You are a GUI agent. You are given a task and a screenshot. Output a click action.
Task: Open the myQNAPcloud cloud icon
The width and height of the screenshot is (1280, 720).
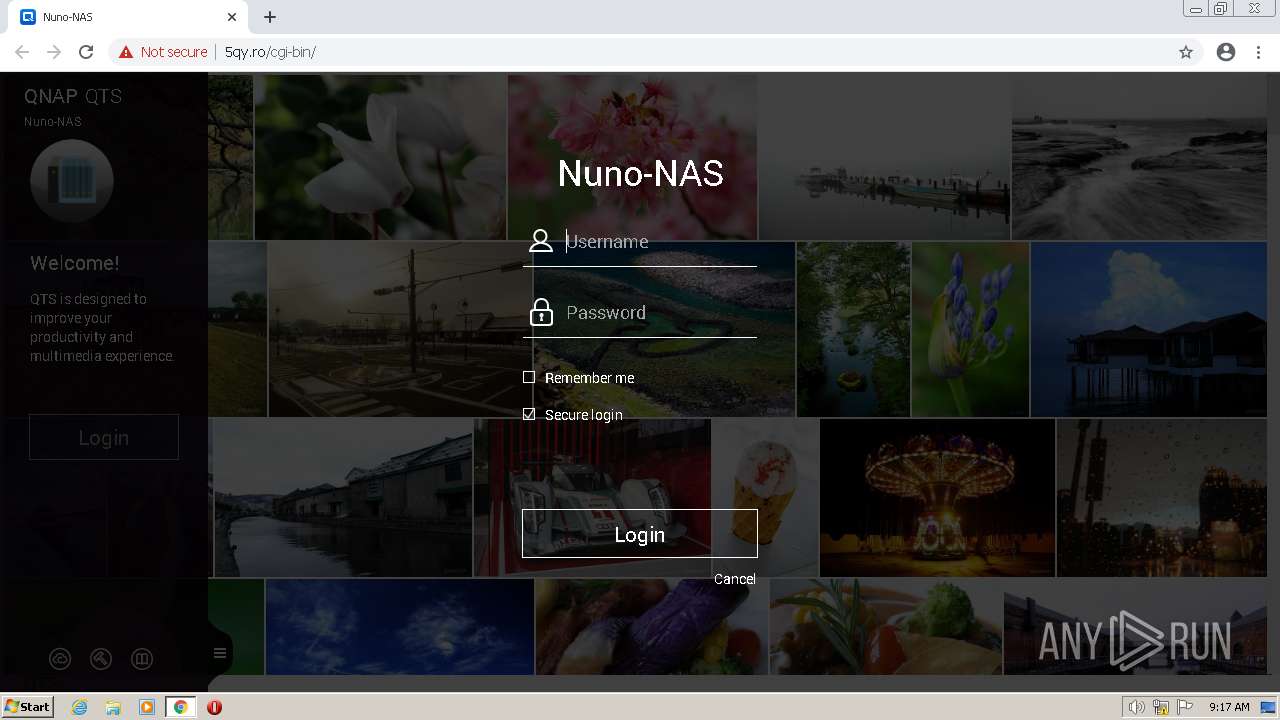point(60,659)
